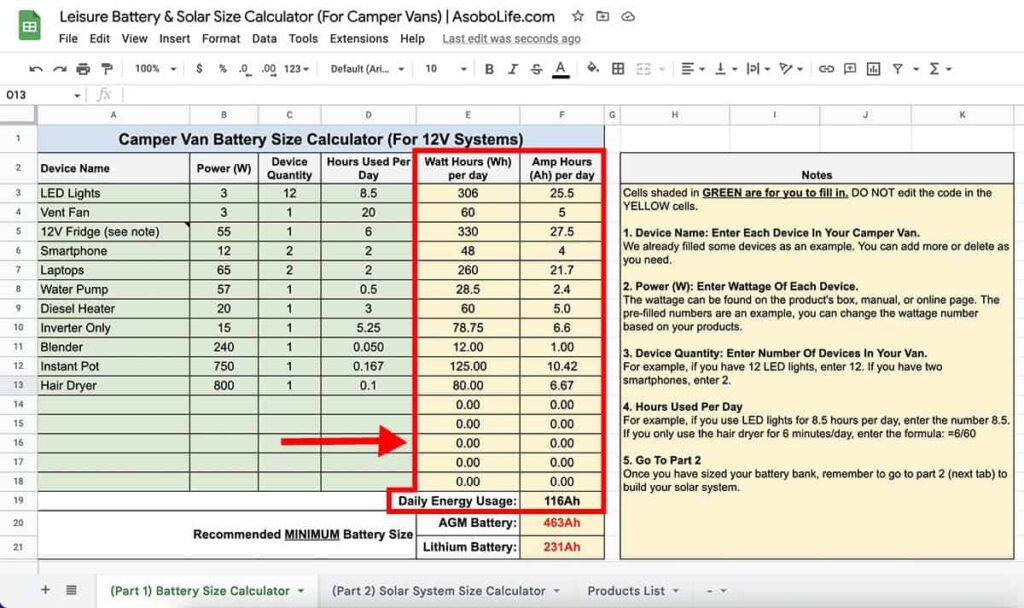Open the font size dropdown
This screenshot has height=608, width=1024.
446,69
